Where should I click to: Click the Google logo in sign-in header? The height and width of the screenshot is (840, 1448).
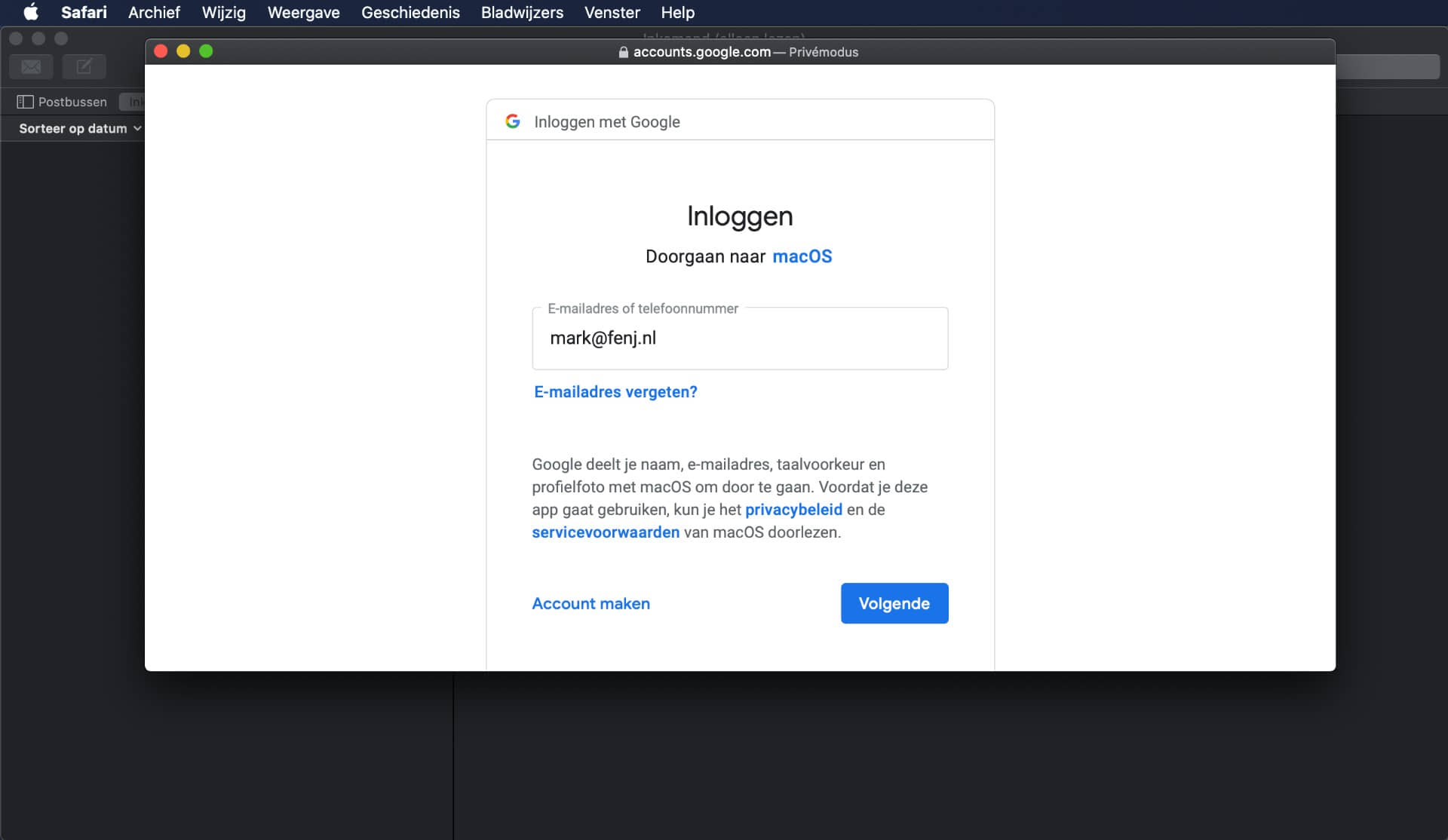coord(513,121)
